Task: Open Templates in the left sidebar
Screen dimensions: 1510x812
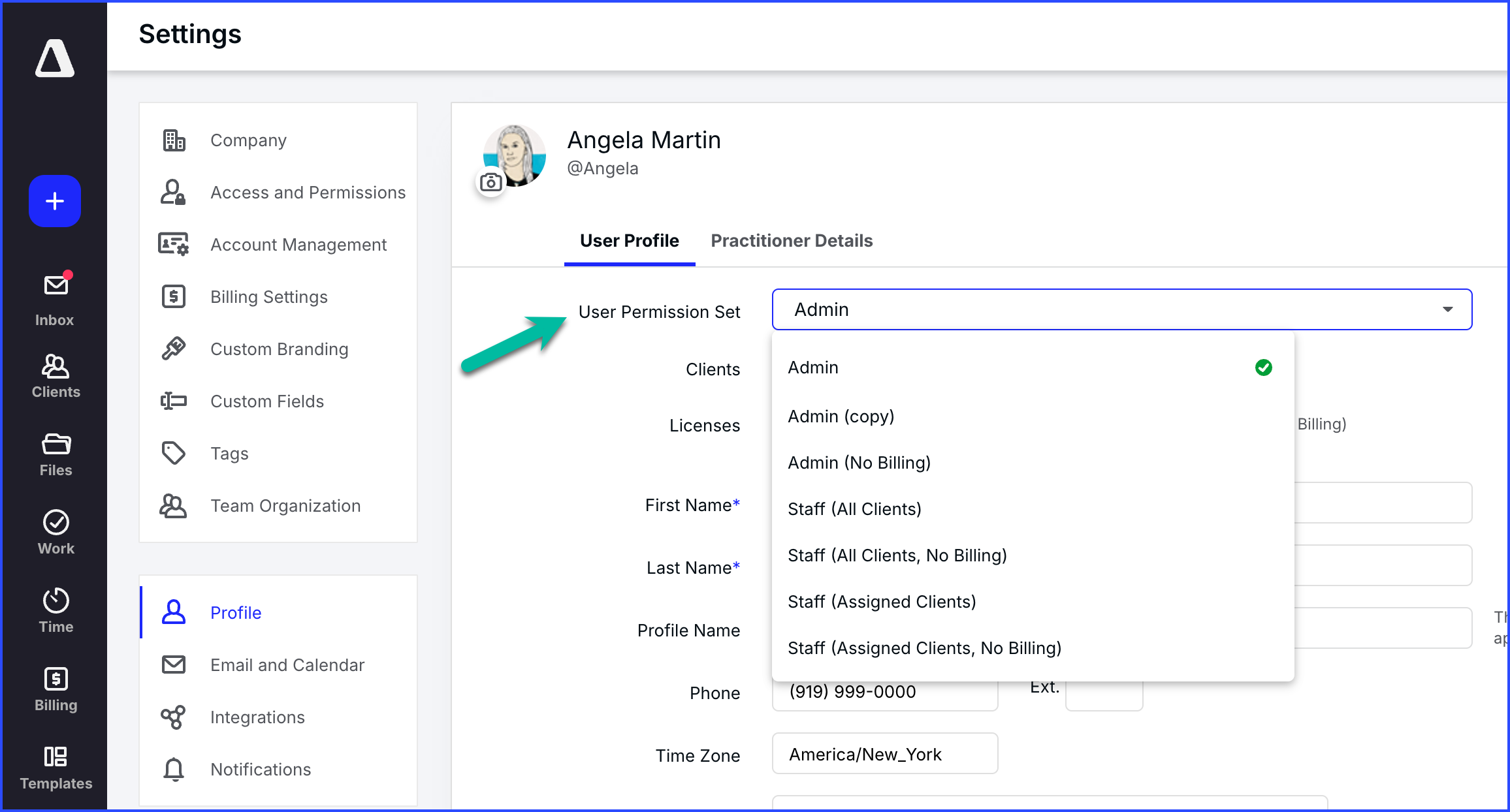Action: pyautogui.click(x=56, y=768)
